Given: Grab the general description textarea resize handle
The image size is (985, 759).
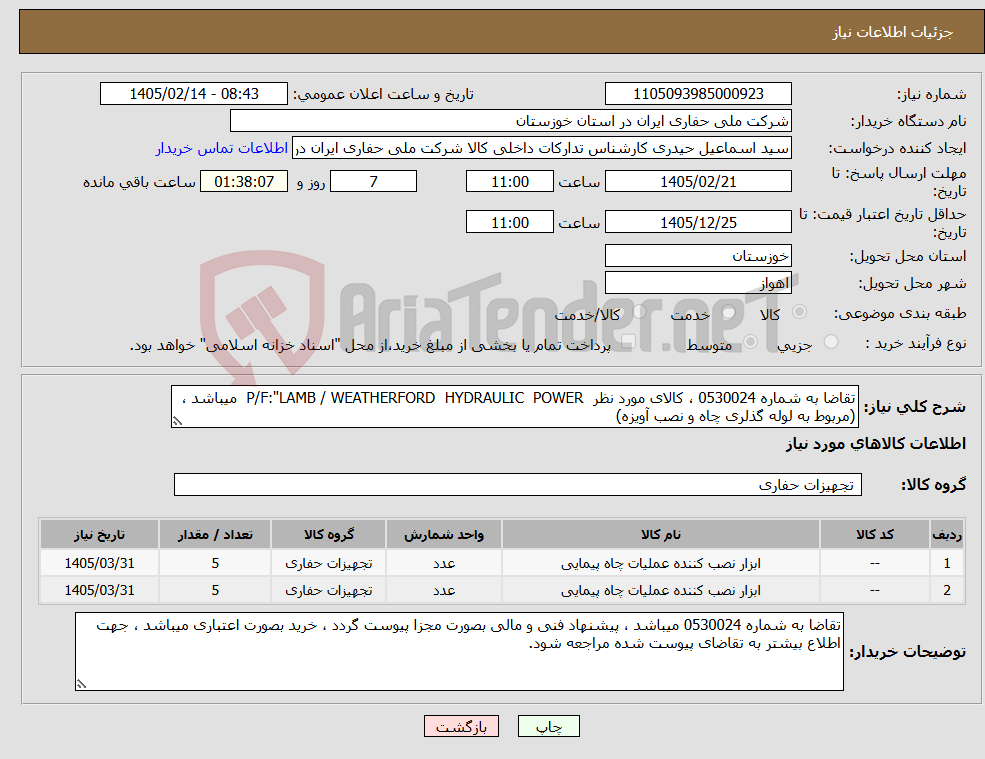Looking at the screenshot, I should (x=177, y=422).
